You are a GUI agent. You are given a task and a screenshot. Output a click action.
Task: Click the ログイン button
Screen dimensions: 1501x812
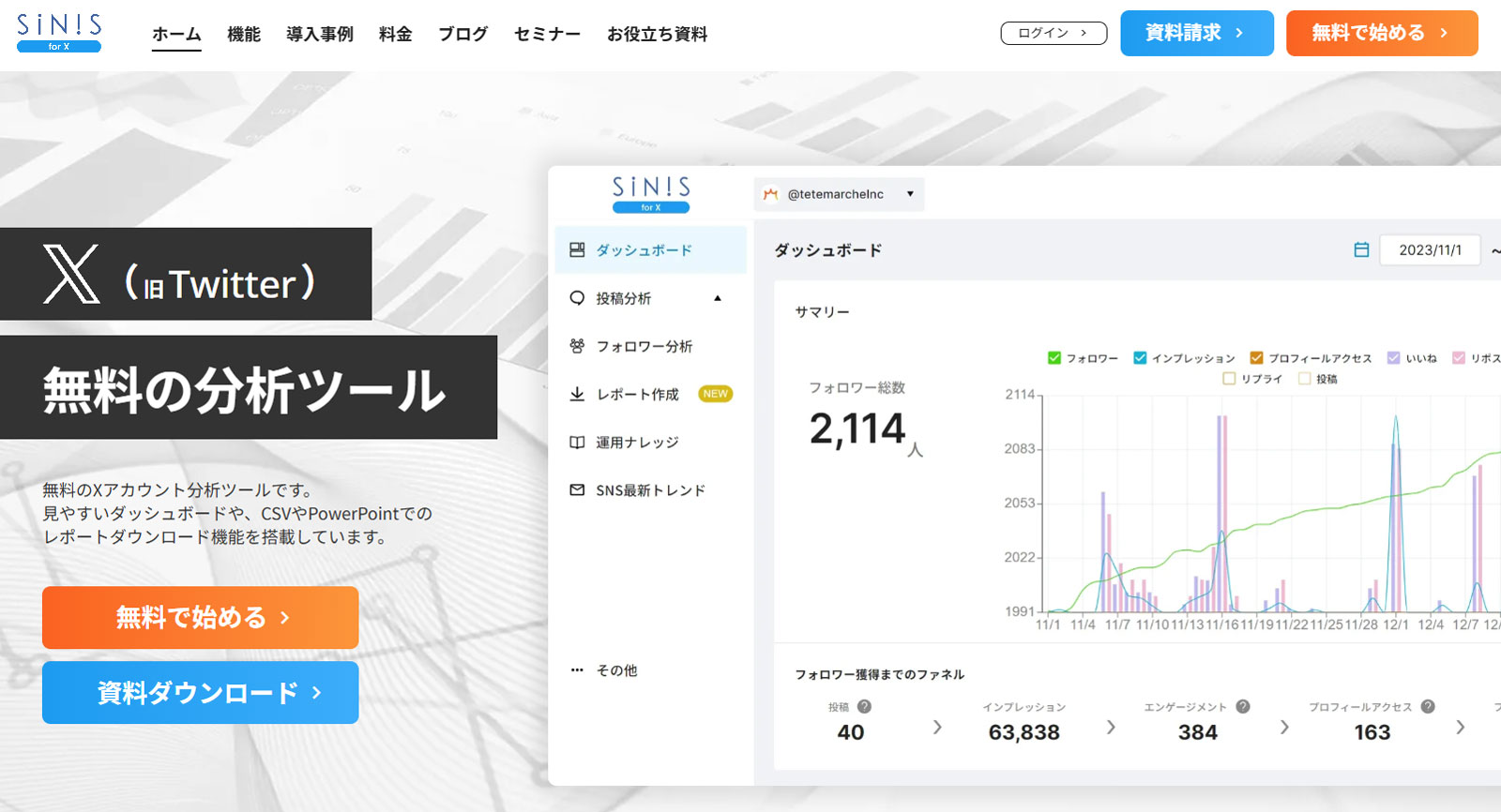click(x=1054, y=33)
